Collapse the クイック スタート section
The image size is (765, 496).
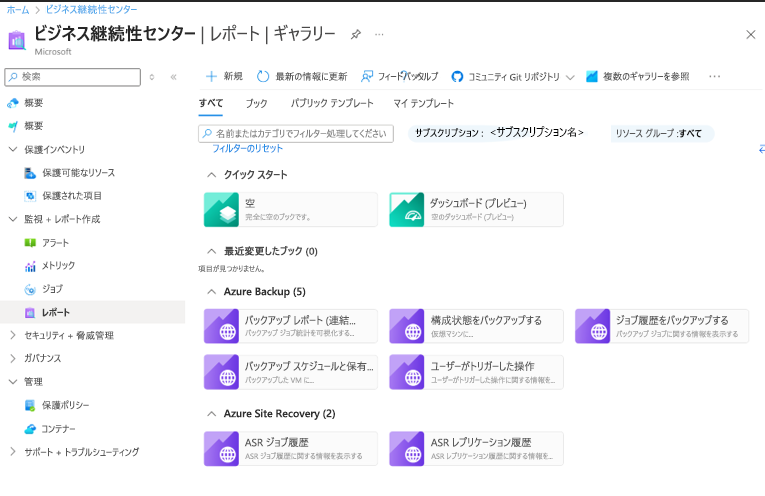211,175
